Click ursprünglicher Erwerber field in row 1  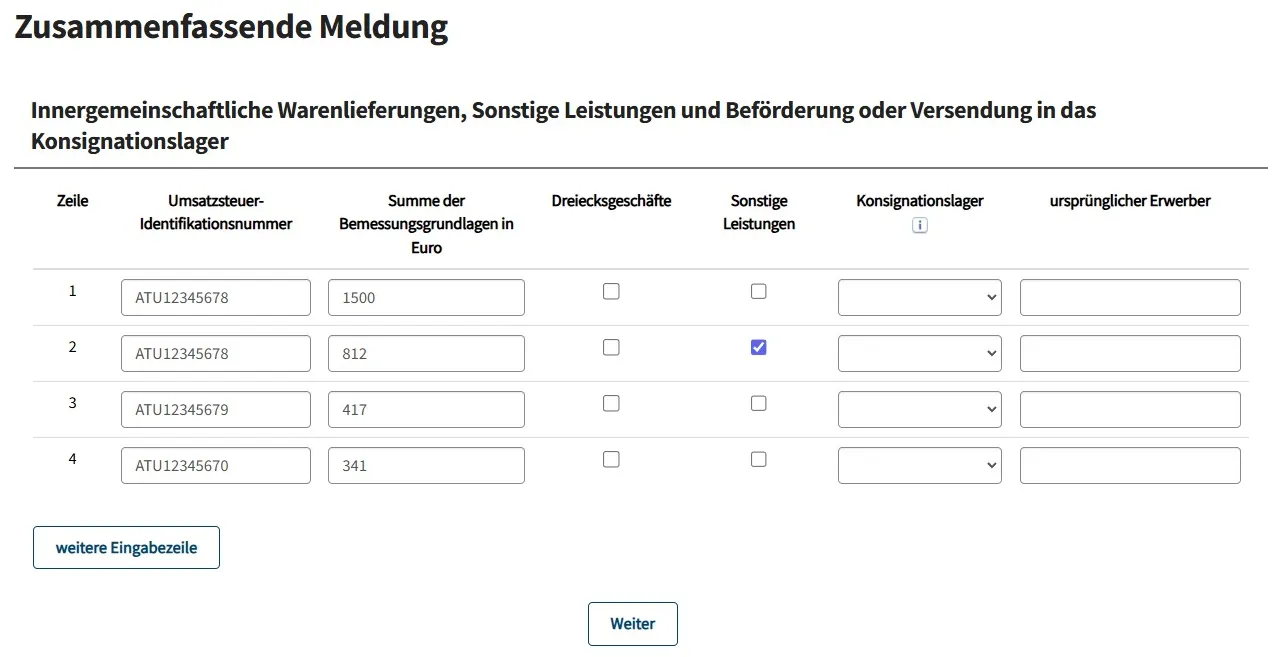[1130, 297]
